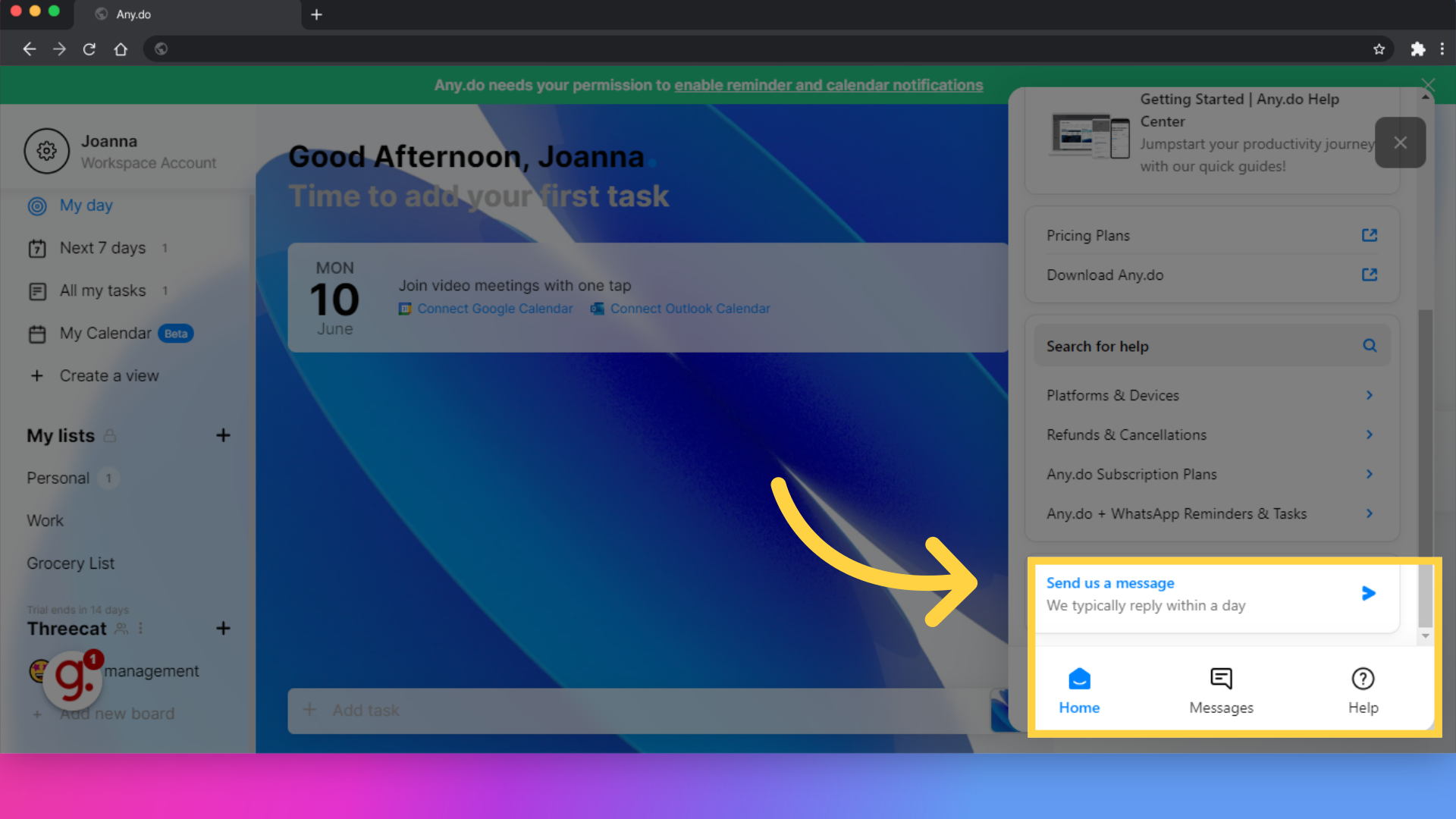This screenshot has width=1456, height=819.
Task: Click the help search magnifier icon
Action: click(x=1370, y=346)
